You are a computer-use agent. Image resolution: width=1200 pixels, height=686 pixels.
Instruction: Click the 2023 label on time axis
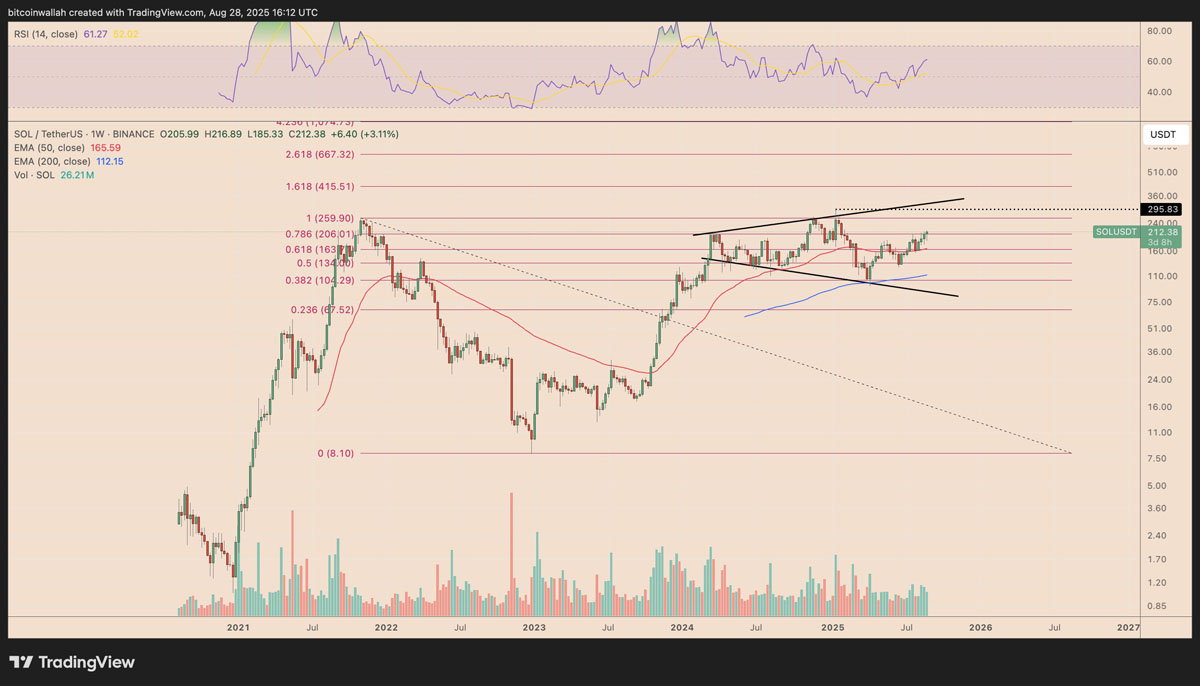[534, 627]
